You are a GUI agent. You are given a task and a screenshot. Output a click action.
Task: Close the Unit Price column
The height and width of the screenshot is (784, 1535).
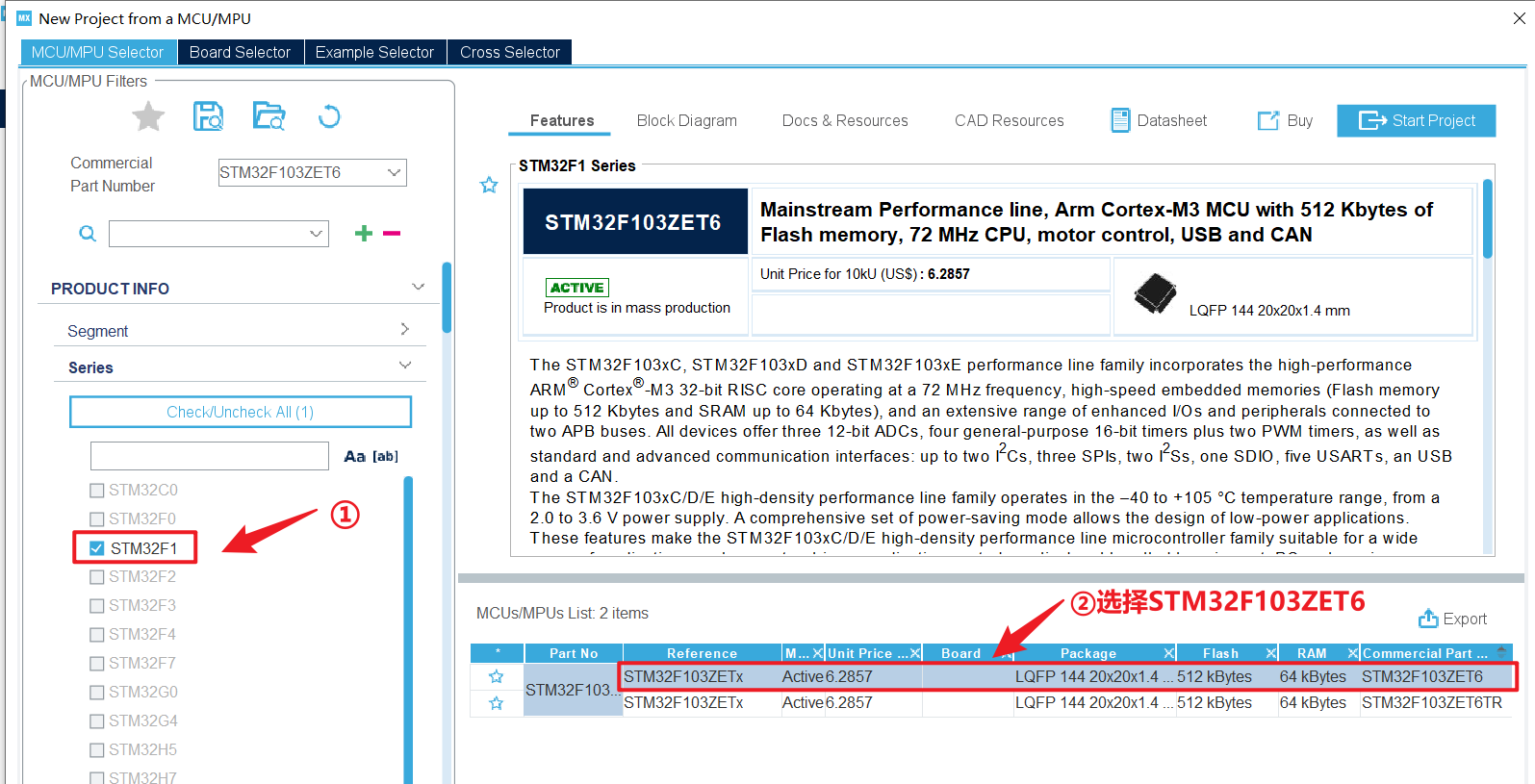pos(915,653)
